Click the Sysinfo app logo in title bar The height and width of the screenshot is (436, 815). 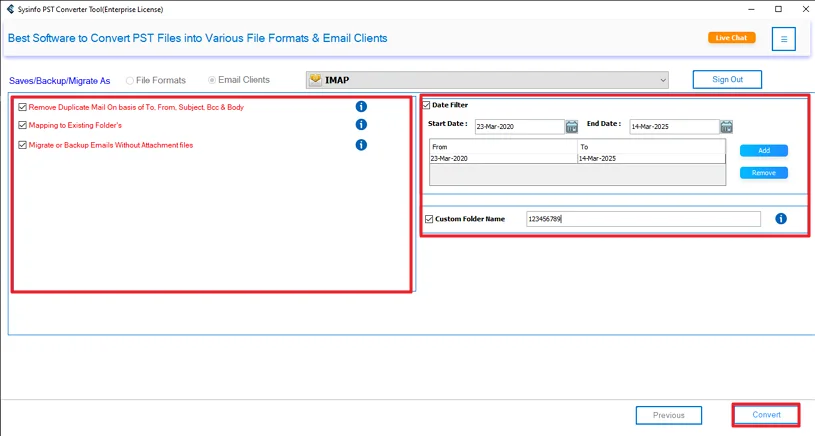click(10, 9)
